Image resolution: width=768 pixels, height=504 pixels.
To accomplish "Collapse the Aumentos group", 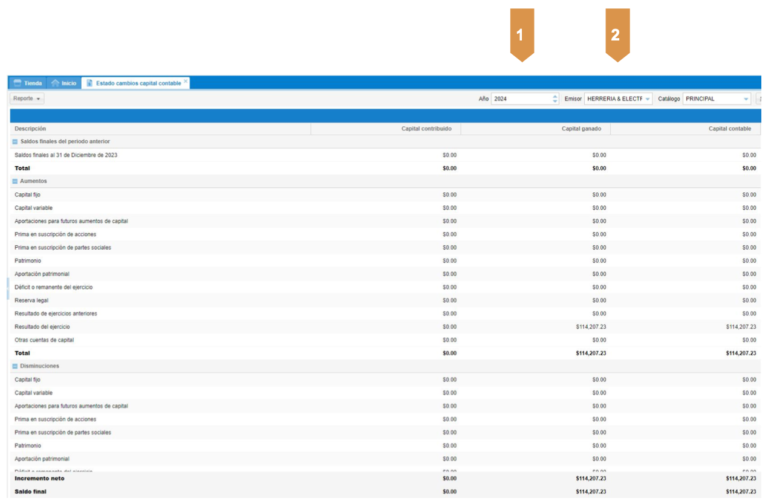I will 15,181.
